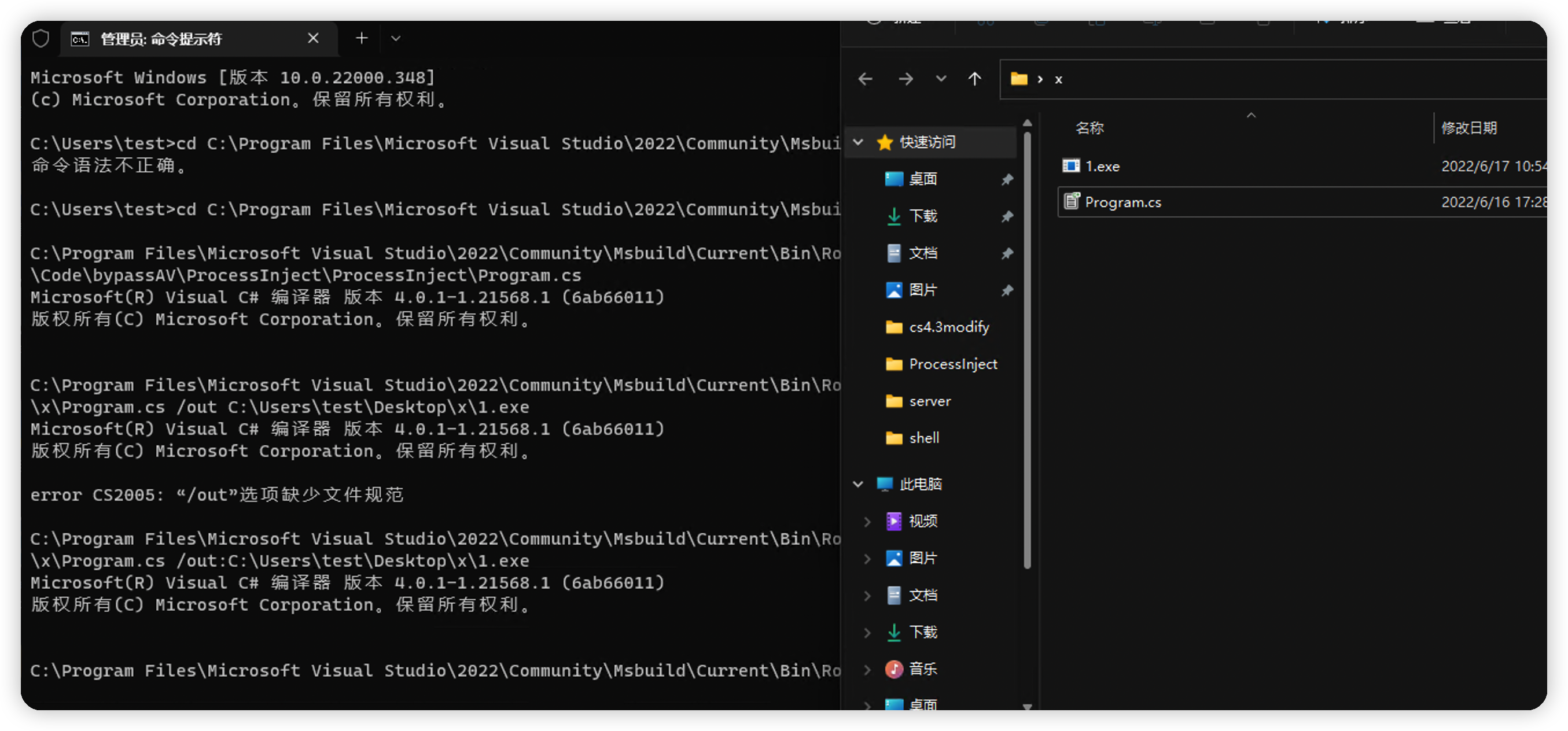Open terminal profiles dropdown arrow
Screen dimensions: 1568x731
coord(396,39)
